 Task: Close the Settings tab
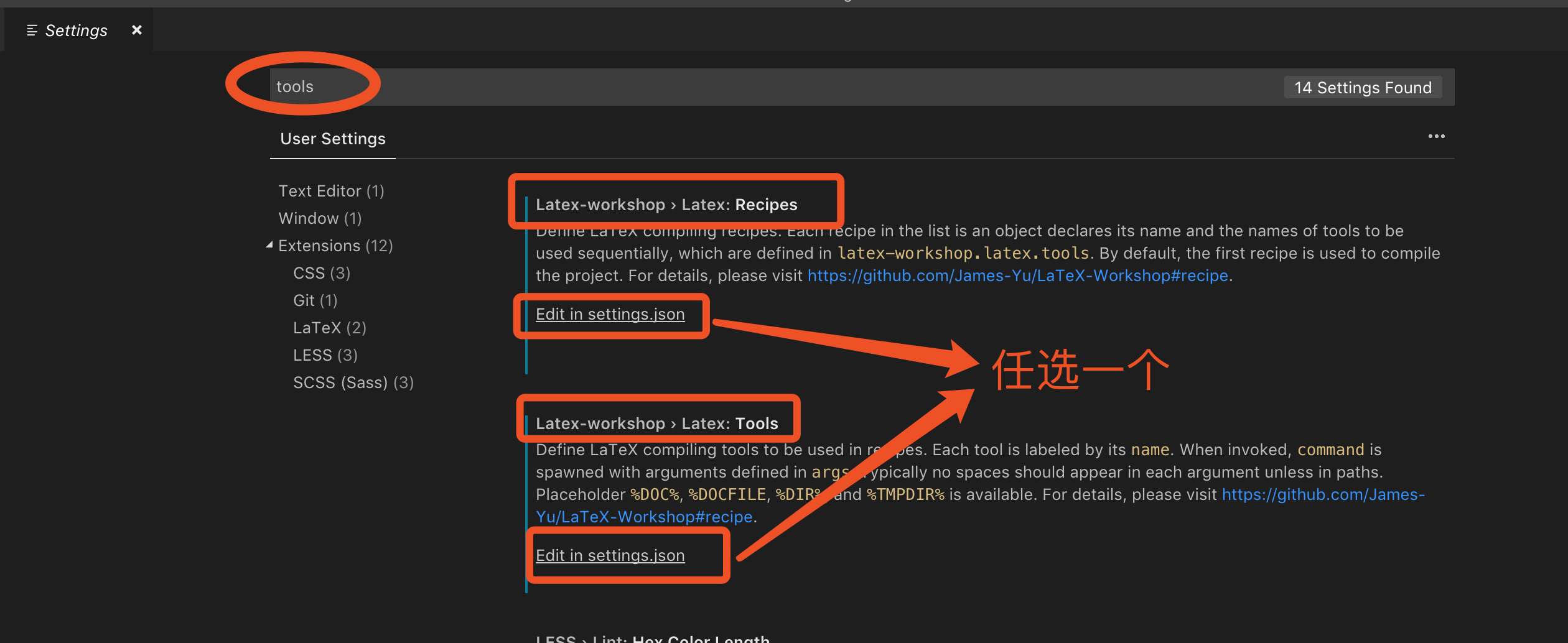(136, 29)
